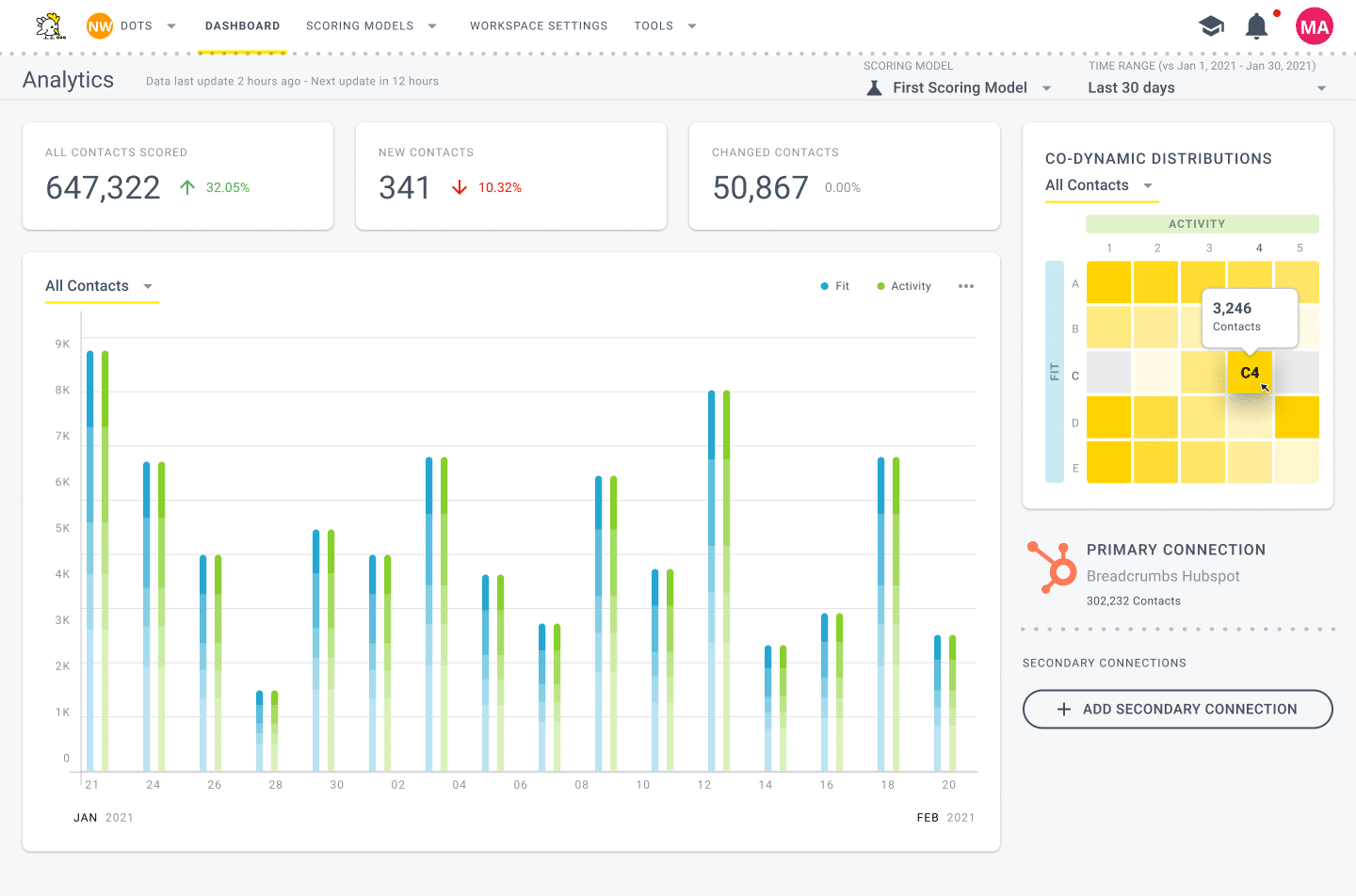This screenshot has height=896, width=1356.
Task: Open Co-Dynamic Distributions All Contacts dropdown
Action: (x=1101, y=185)
